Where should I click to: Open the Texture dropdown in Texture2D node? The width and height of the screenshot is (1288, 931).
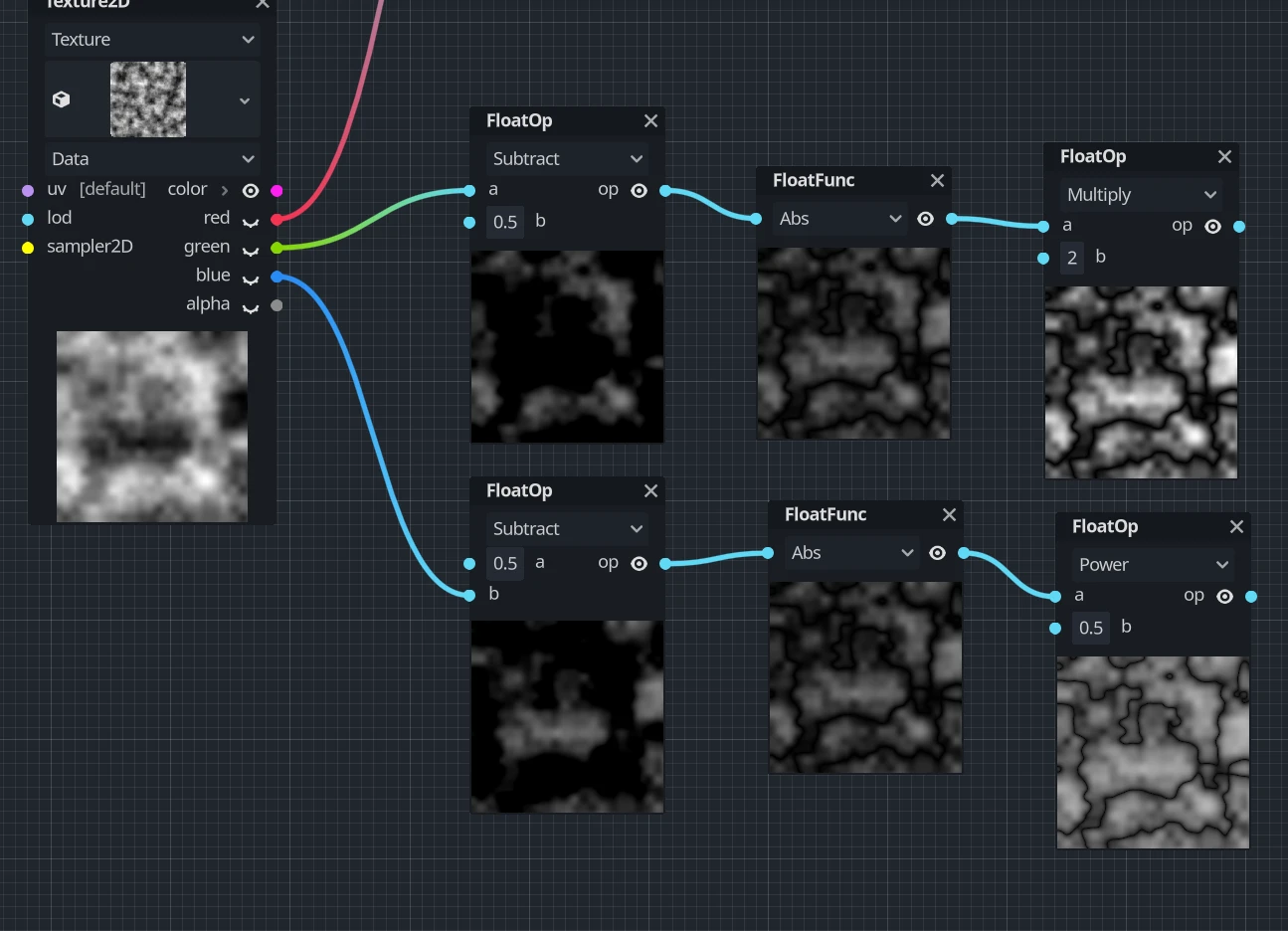(x=152, y=40)
